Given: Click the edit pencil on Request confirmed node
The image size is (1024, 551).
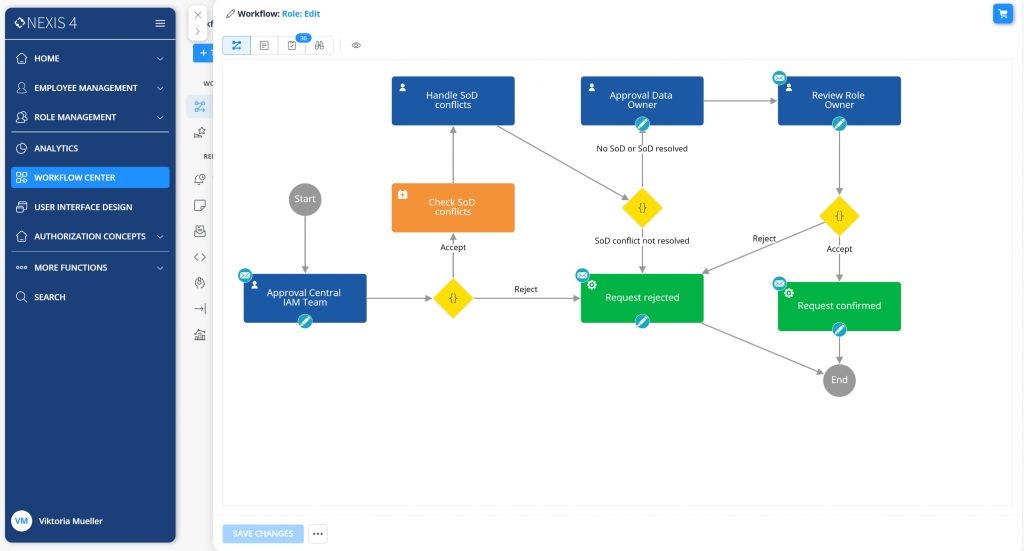Looking at the screenshot, I should click(840, 329).
